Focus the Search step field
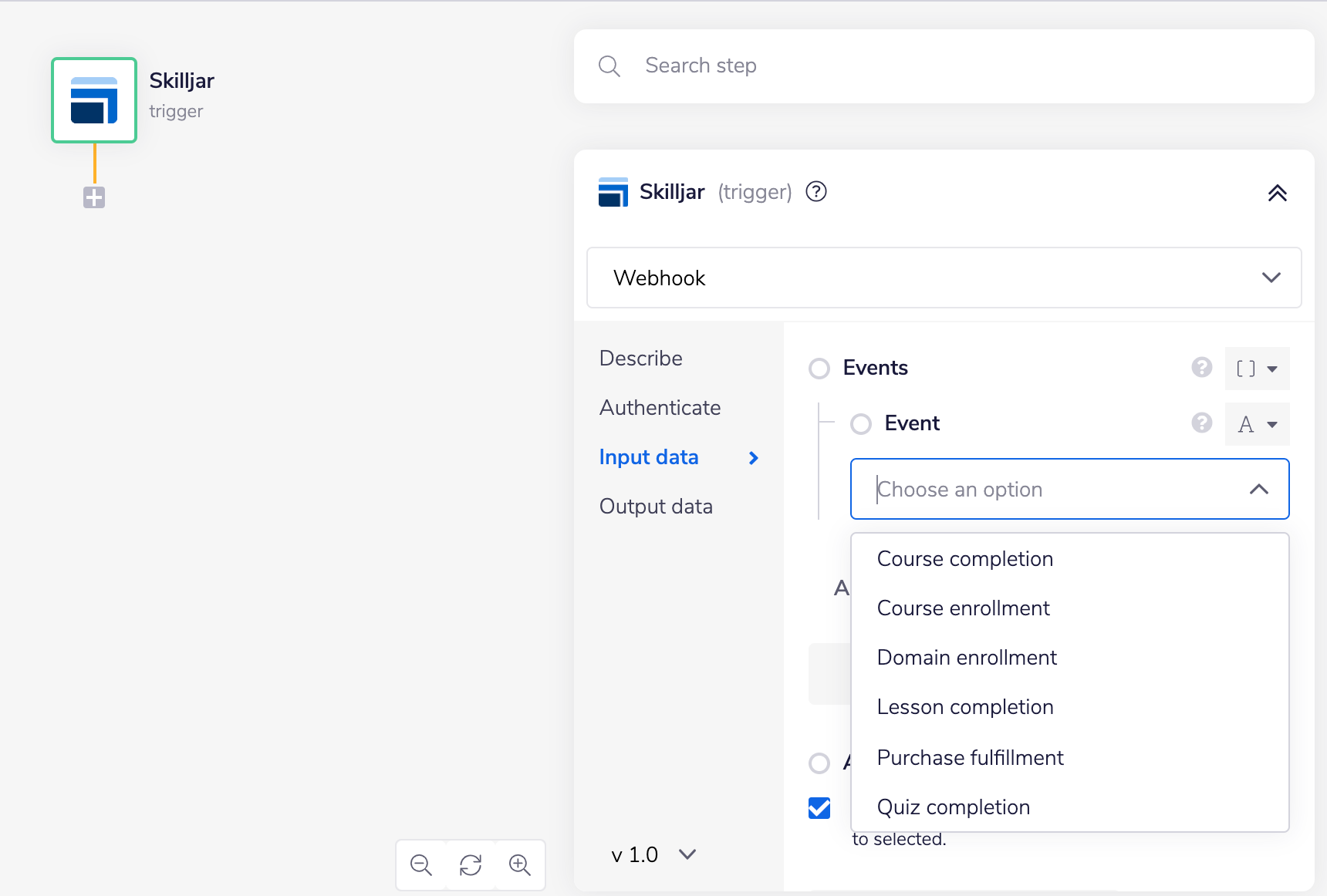1327x896 pixels. (x=944, y=66)
